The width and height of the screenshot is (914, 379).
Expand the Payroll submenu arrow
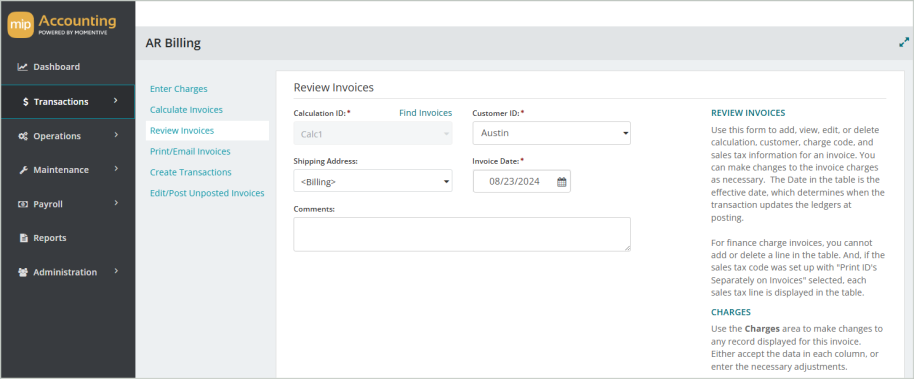[115, 203]
